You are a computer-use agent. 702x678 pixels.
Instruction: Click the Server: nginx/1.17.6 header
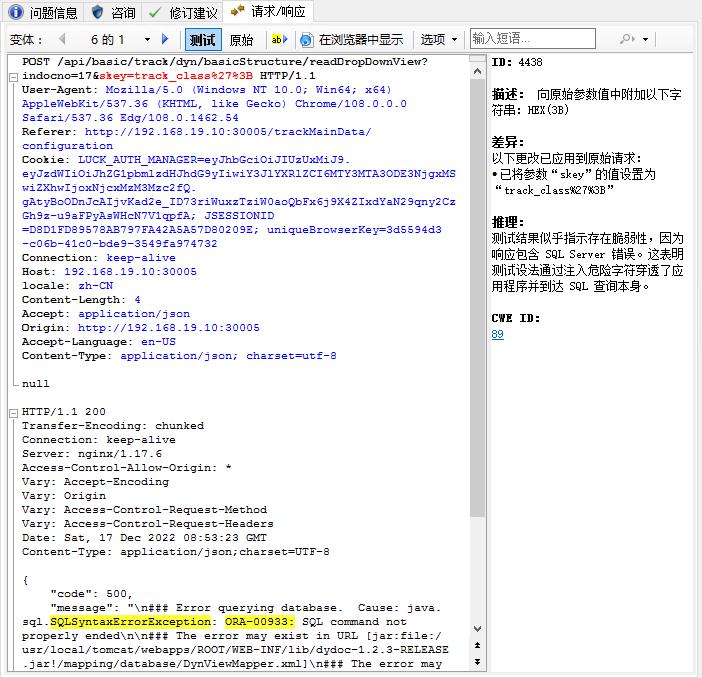point(92,454)
